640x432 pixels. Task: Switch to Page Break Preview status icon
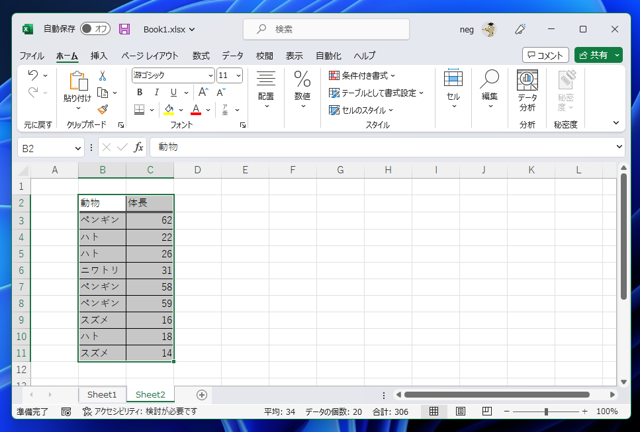click(x=487, y=412)
